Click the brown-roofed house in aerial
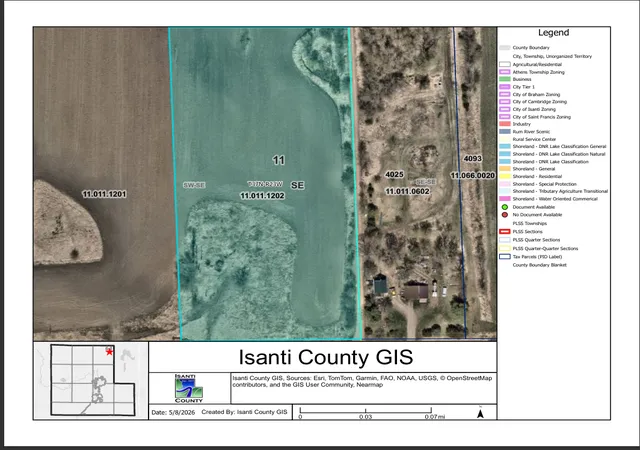 click(x=416, y=292)
